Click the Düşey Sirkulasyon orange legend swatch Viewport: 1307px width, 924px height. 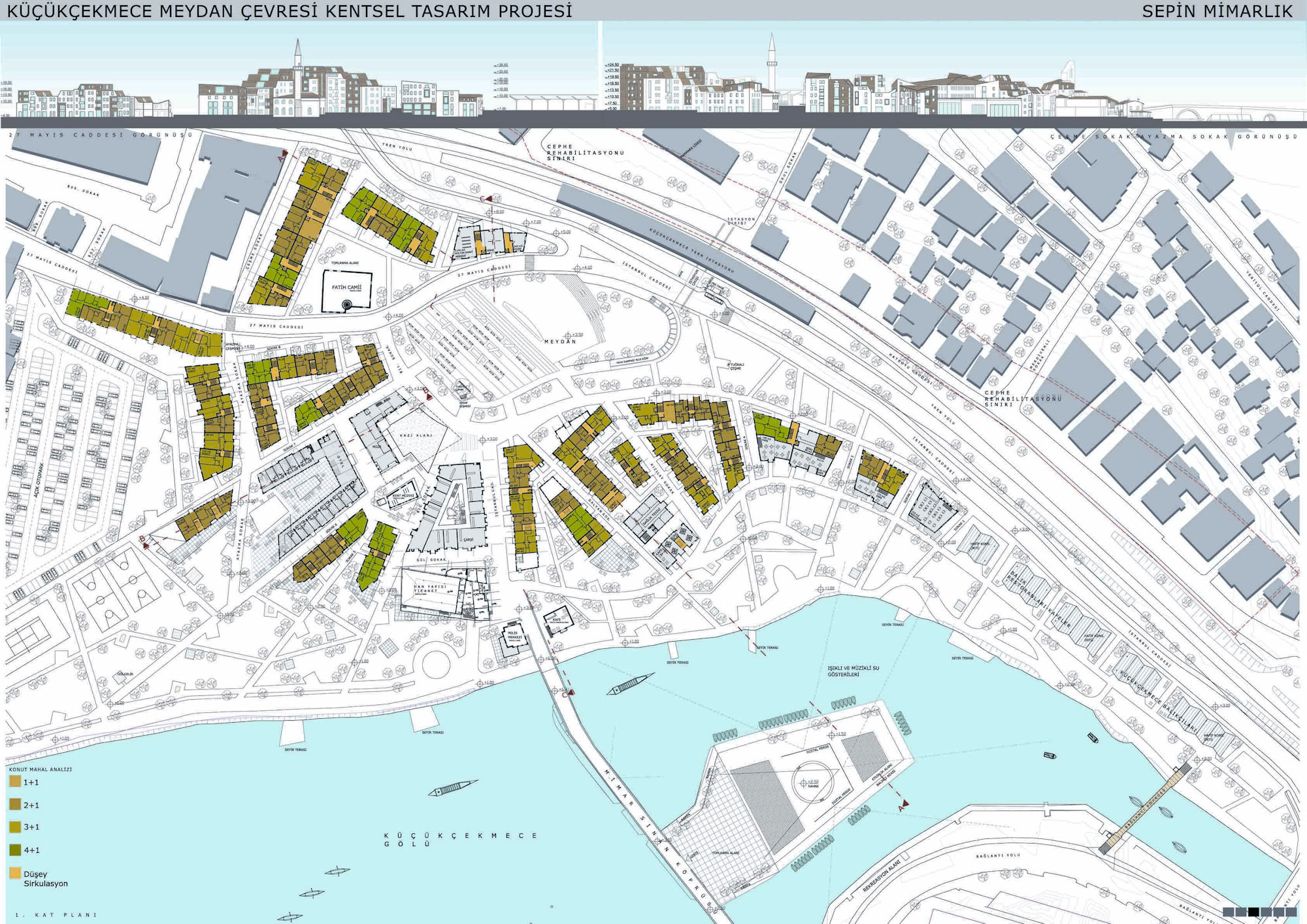[x=15, y=873]
